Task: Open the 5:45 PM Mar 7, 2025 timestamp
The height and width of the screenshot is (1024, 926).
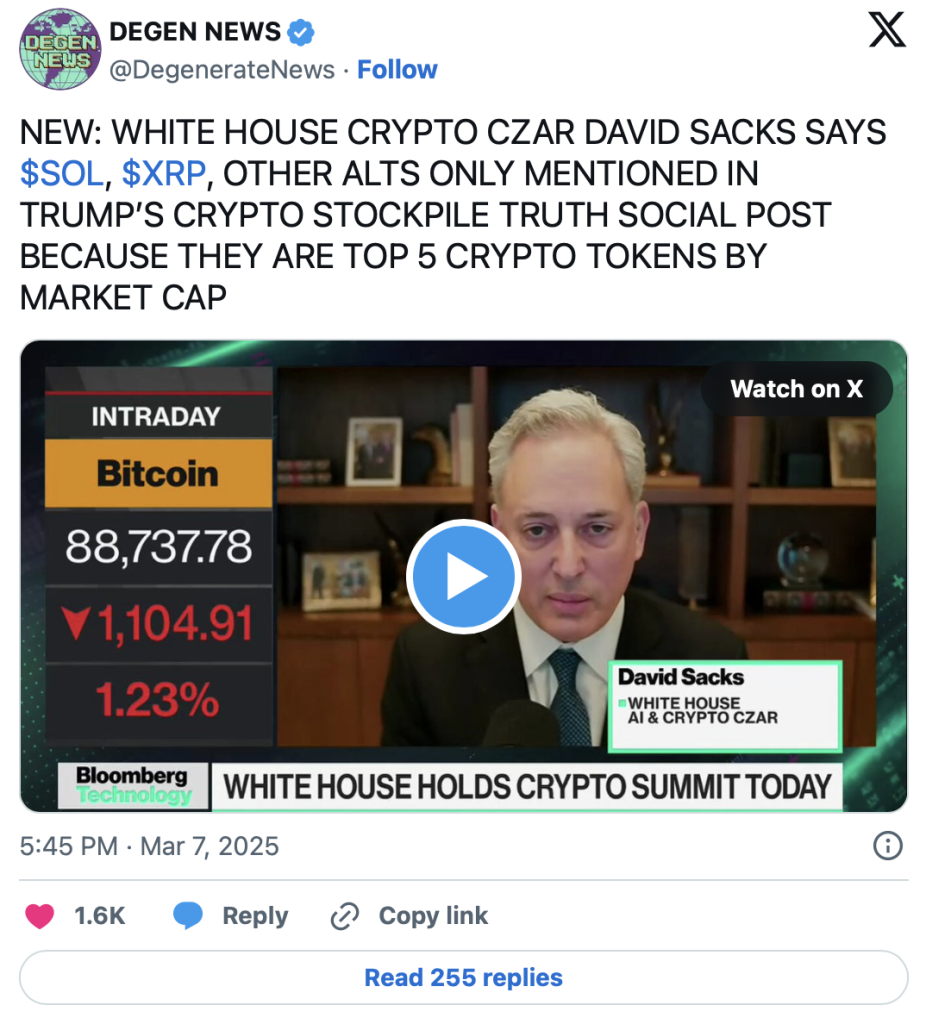Action: [150, 846]
